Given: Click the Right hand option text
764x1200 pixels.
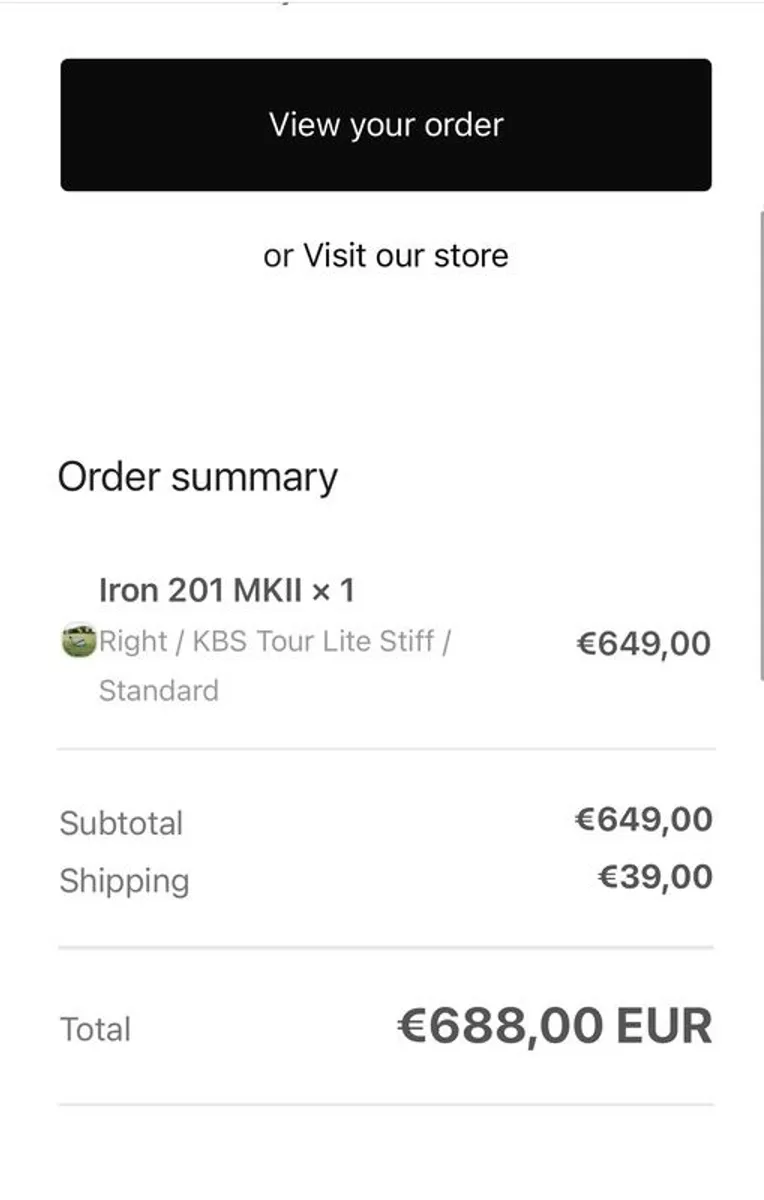Looking at the screenshot, I should [x=132, y=641].
